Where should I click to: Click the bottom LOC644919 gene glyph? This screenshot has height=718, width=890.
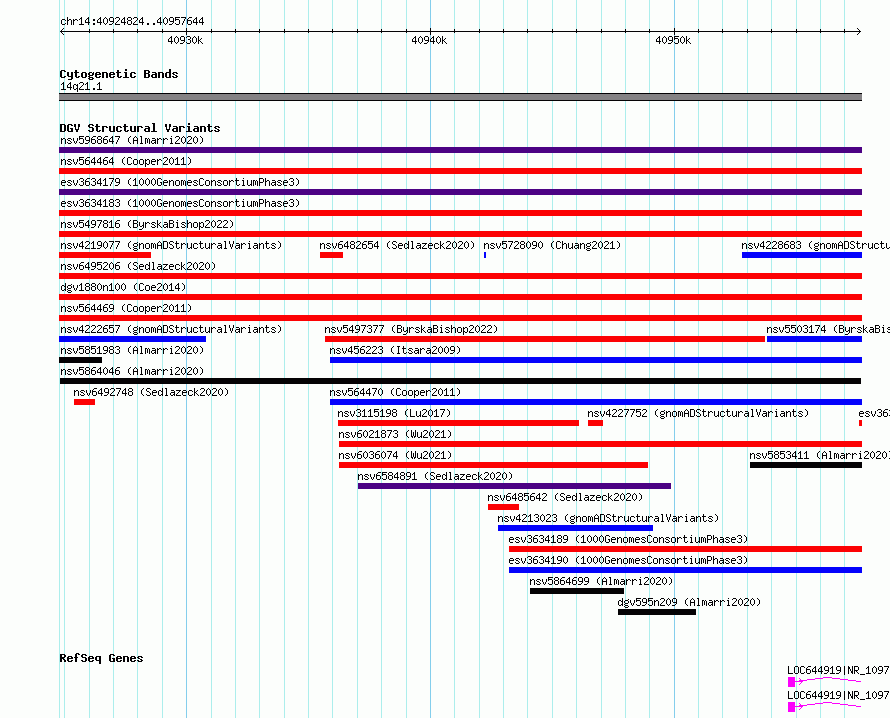click(x=825, y=706)
